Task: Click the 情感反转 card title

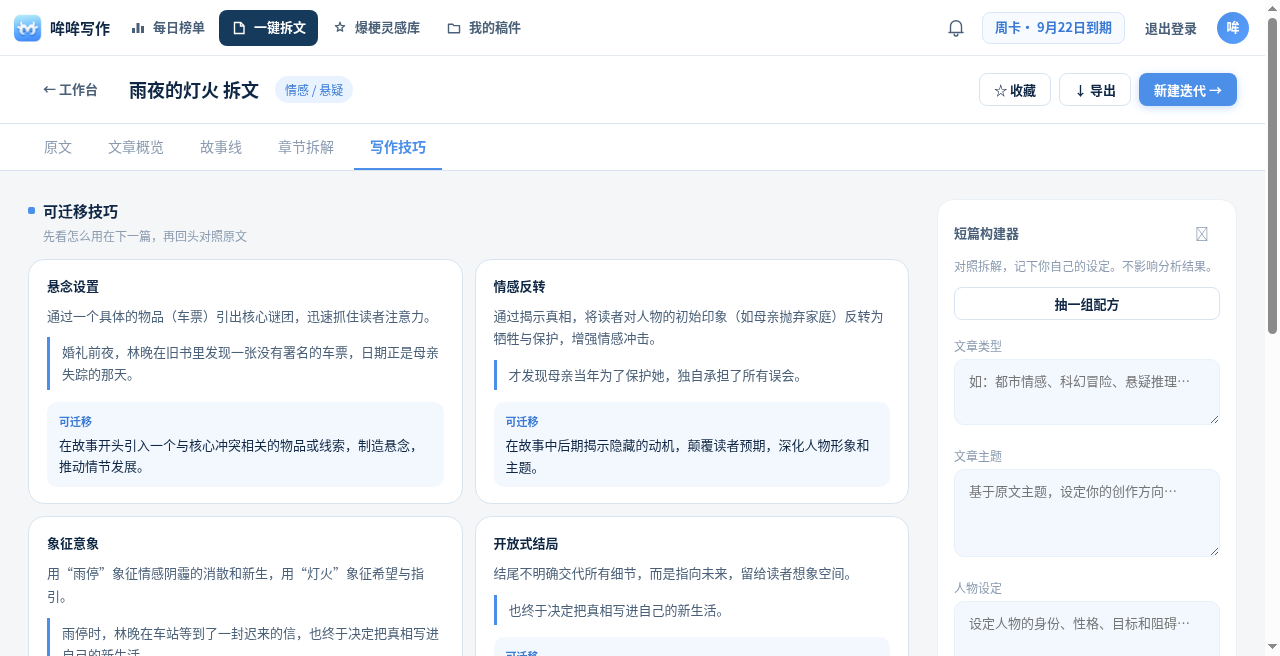Action: 519,287
